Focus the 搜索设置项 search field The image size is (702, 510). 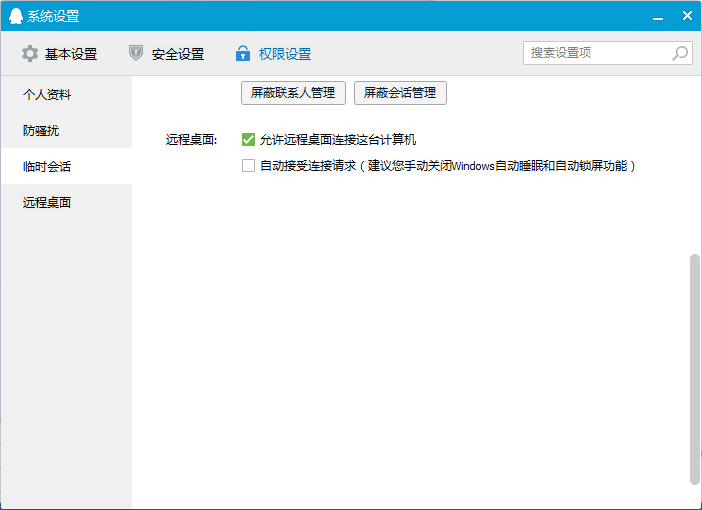click(x=597, y=53)
